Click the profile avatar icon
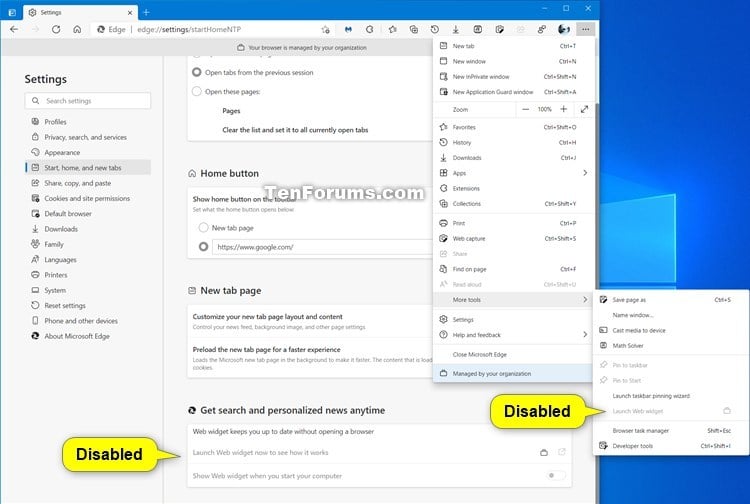The height and width of the screenshot is (504, 750). point(564,29)
